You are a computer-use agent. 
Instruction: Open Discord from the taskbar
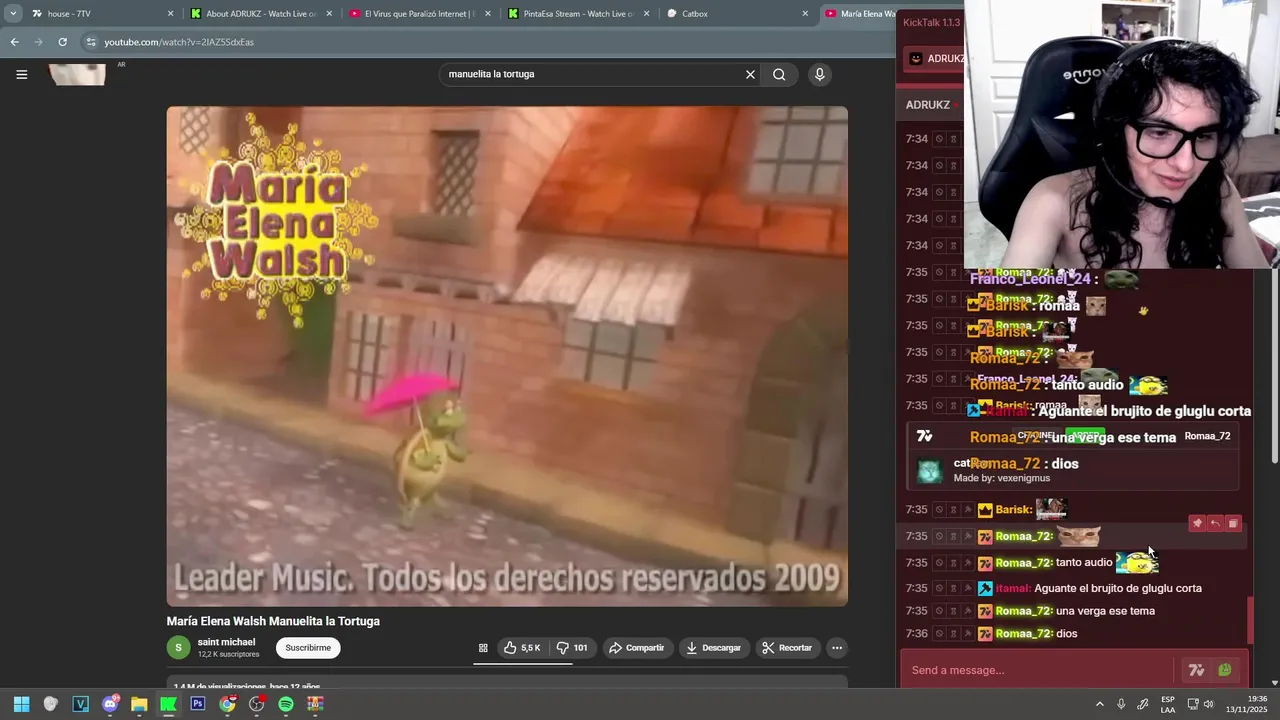point(110,704)
